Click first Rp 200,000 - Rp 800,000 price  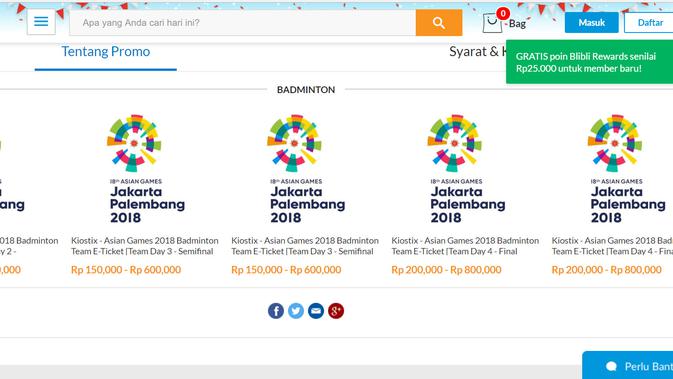coord(446,270)
